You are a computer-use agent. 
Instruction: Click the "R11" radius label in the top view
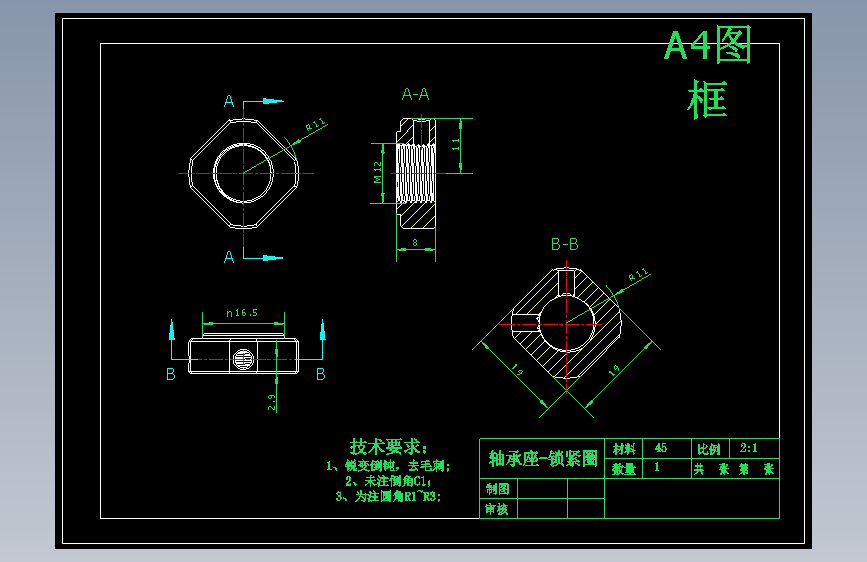click(x=316, y=124)
